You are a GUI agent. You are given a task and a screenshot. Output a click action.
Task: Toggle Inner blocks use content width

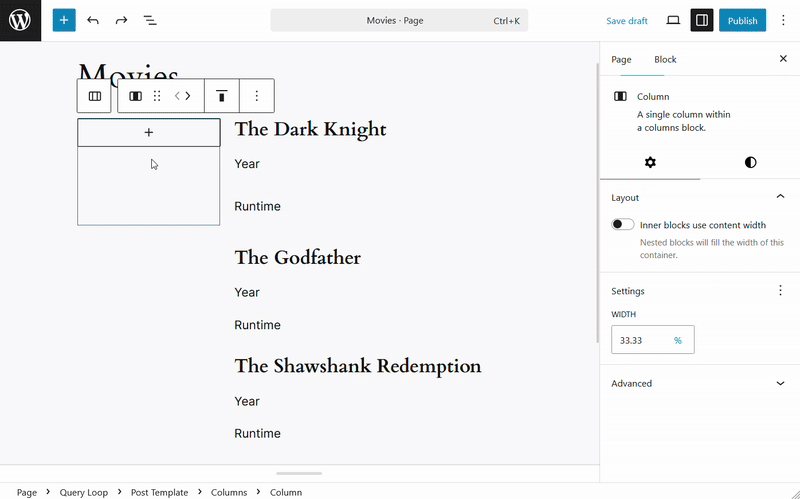pos(622,224)
